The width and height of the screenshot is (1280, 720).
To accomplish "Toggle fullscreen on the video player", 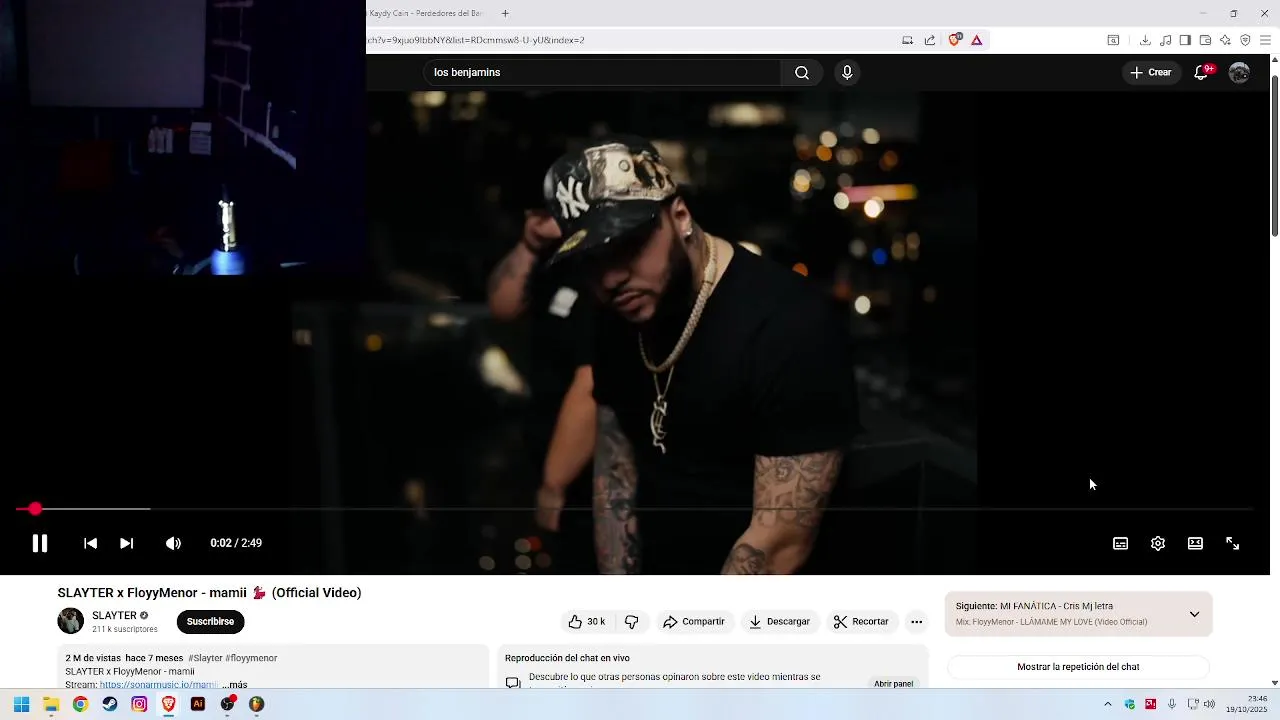I will pos(1232,543).
